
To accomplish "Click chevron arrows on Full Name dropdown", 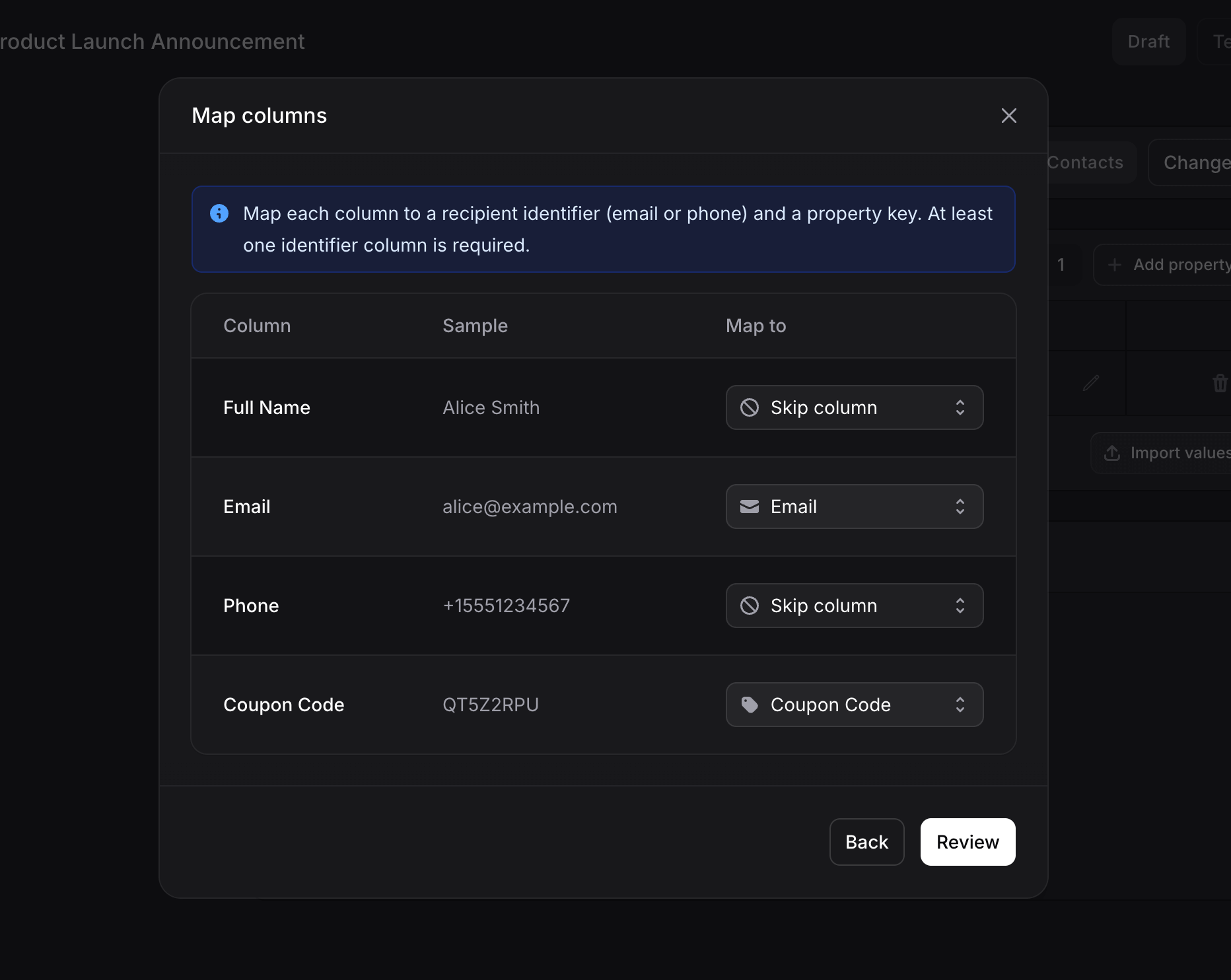I will [x=960, y=407].
